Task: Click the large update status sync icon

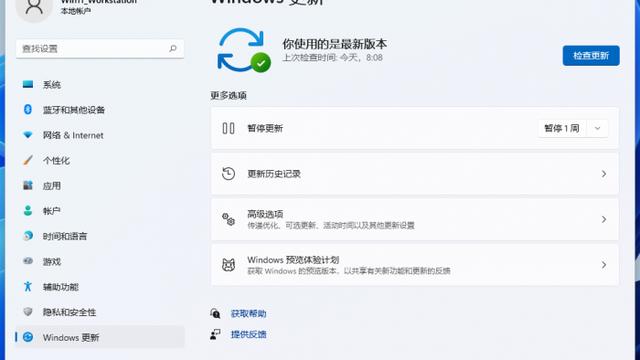Action: click(244, 50)
